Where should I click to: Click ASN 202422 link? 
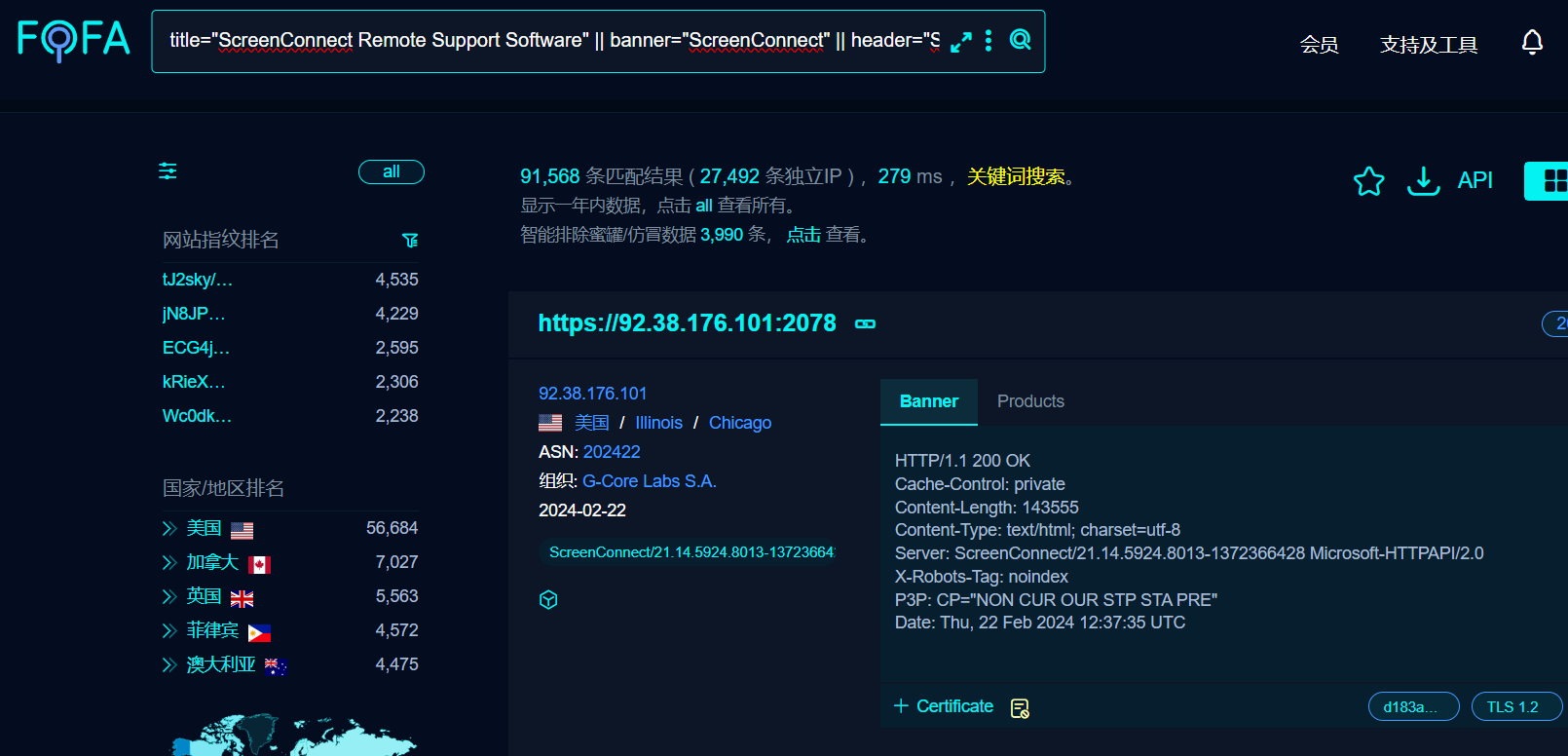coord(612,452)
